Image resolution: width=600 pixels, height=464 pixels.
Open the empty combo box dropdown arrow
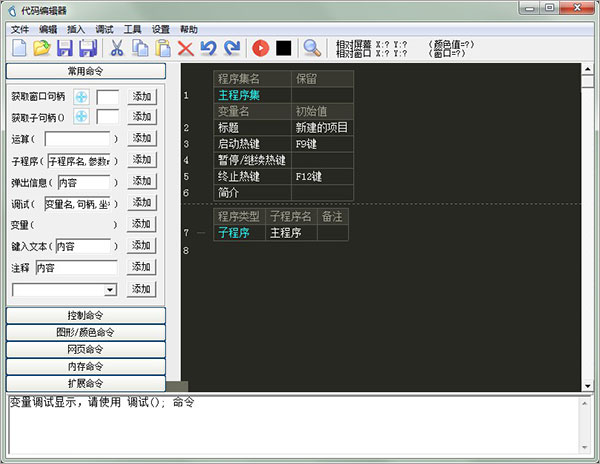[x=110, y=289]
